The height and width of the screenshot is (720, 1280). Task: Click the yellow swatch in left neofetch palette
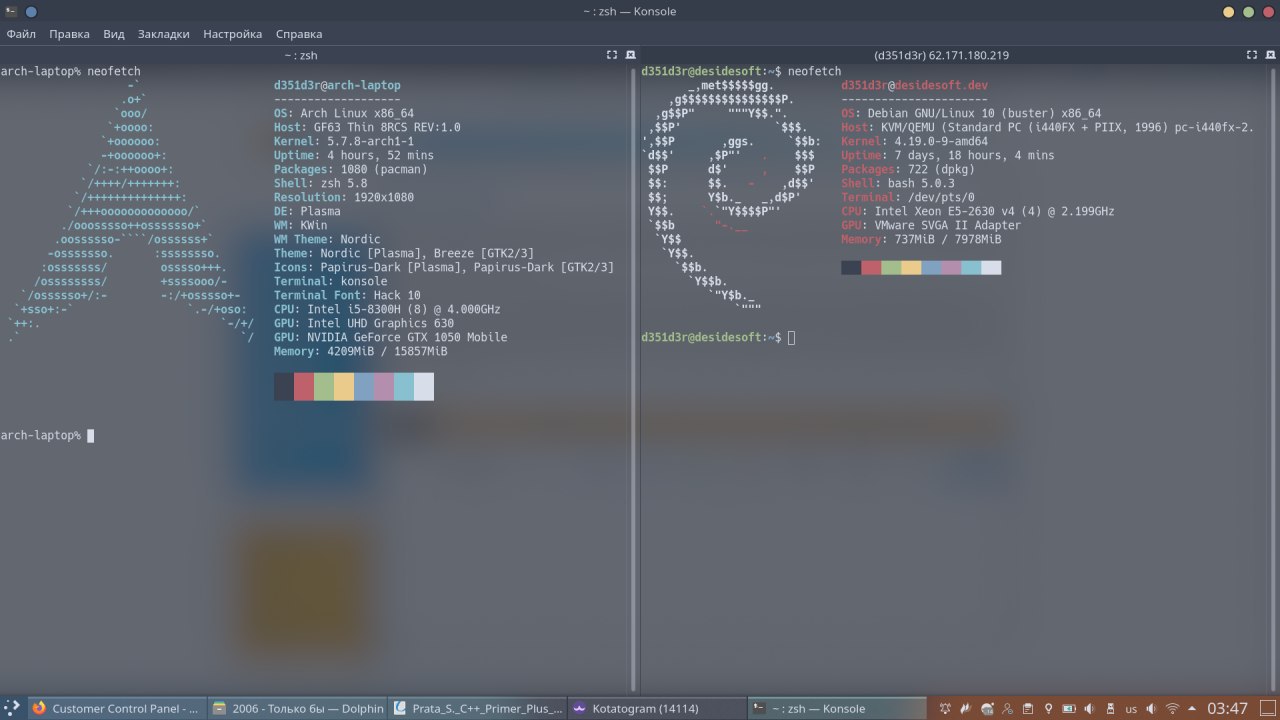(344, 387)
